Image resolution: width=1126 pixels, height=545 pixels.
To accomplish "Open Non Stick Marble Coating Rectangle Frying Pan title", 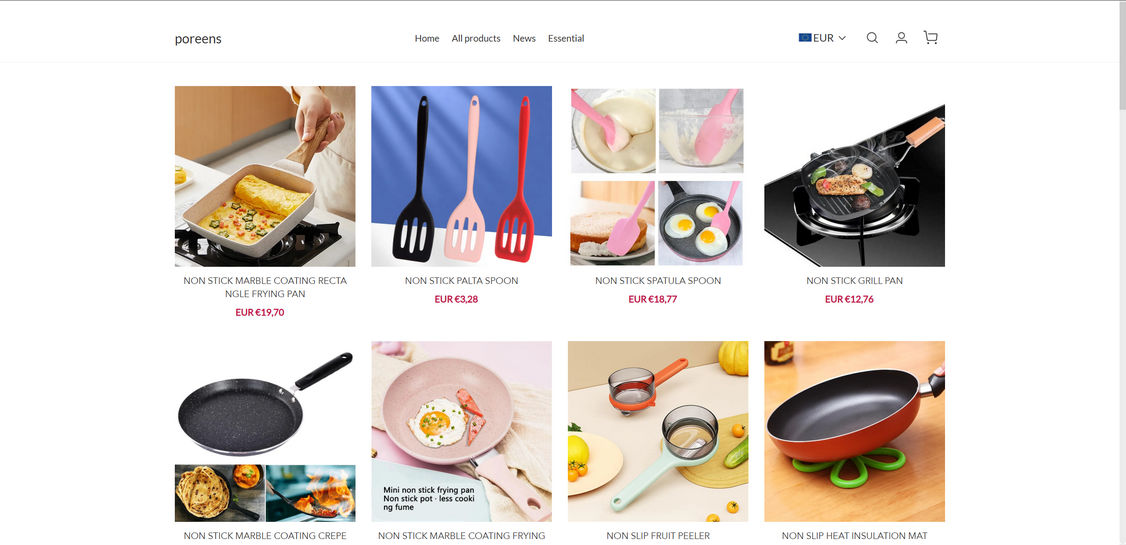I will click(265, 287).
